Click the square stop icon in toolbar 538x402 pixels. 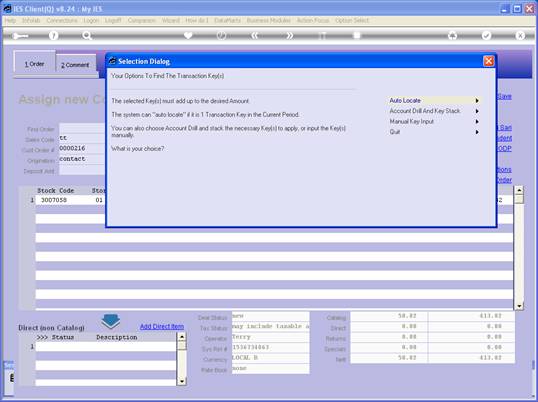point(357,35)
